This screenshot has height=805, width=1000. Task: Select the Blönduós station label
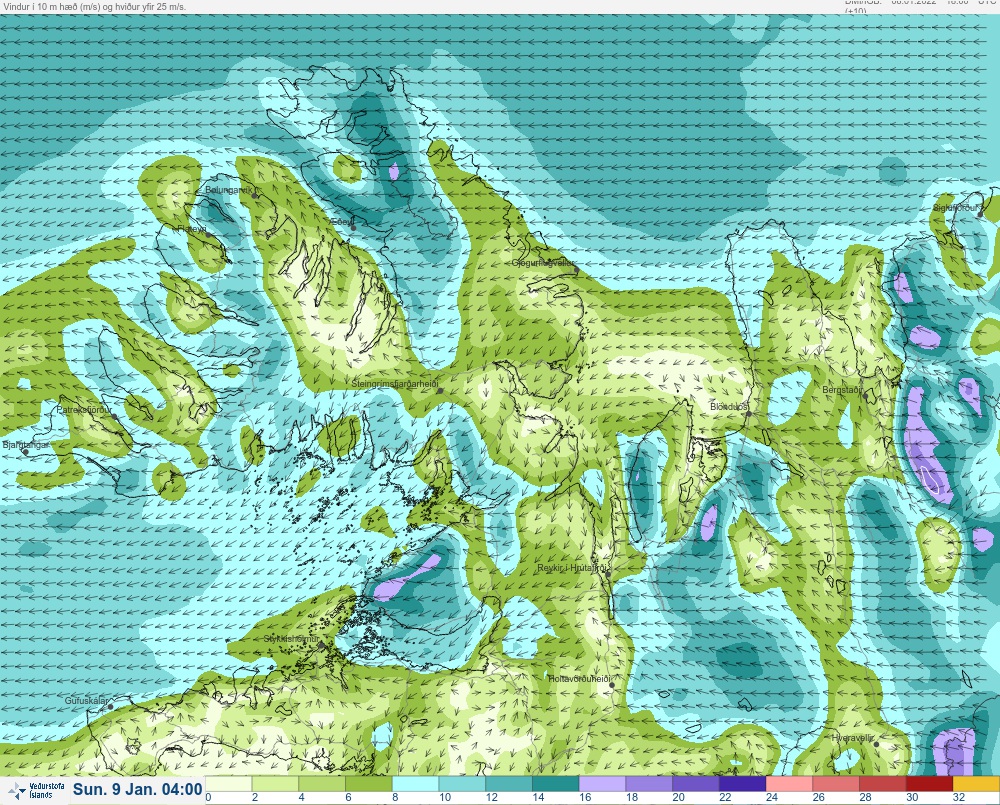pyautogui.click(x=729, y=406)
